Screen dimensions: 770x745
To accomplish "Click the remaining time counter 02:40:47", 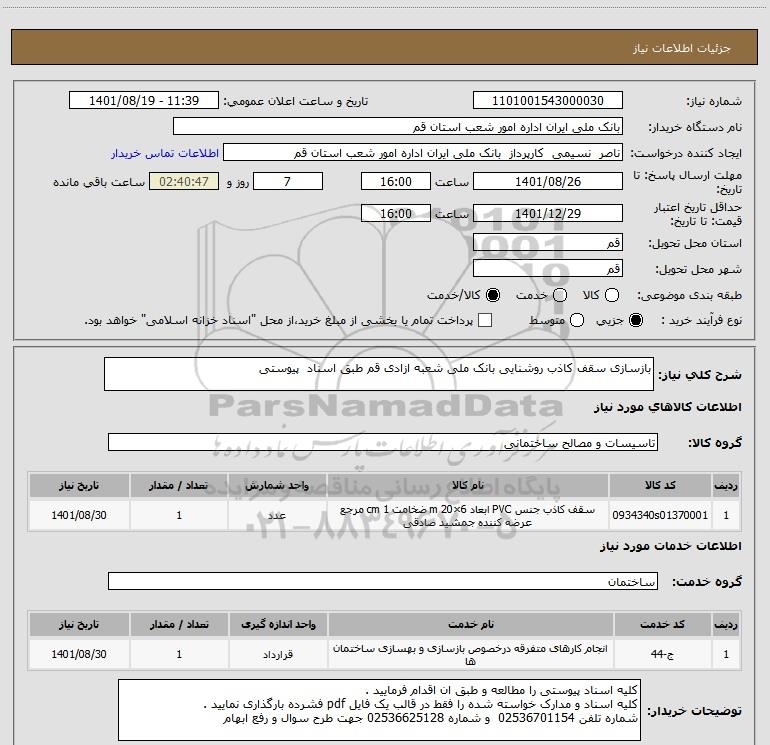I will [x=184, y=182].
